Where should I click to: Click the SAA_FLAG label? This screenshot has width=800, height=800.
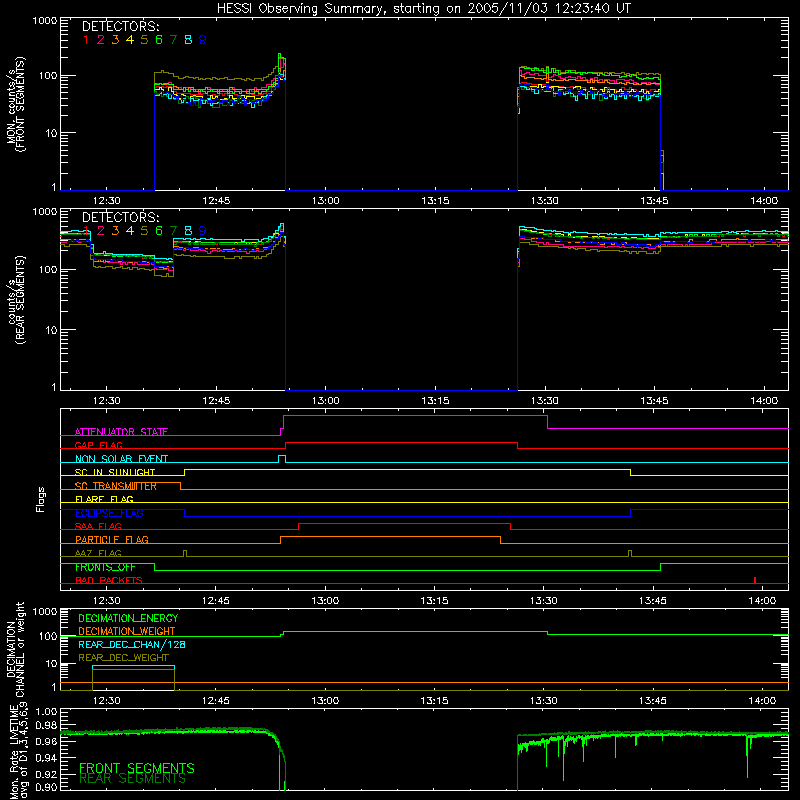pyautogui.click(x=98, y=526)
